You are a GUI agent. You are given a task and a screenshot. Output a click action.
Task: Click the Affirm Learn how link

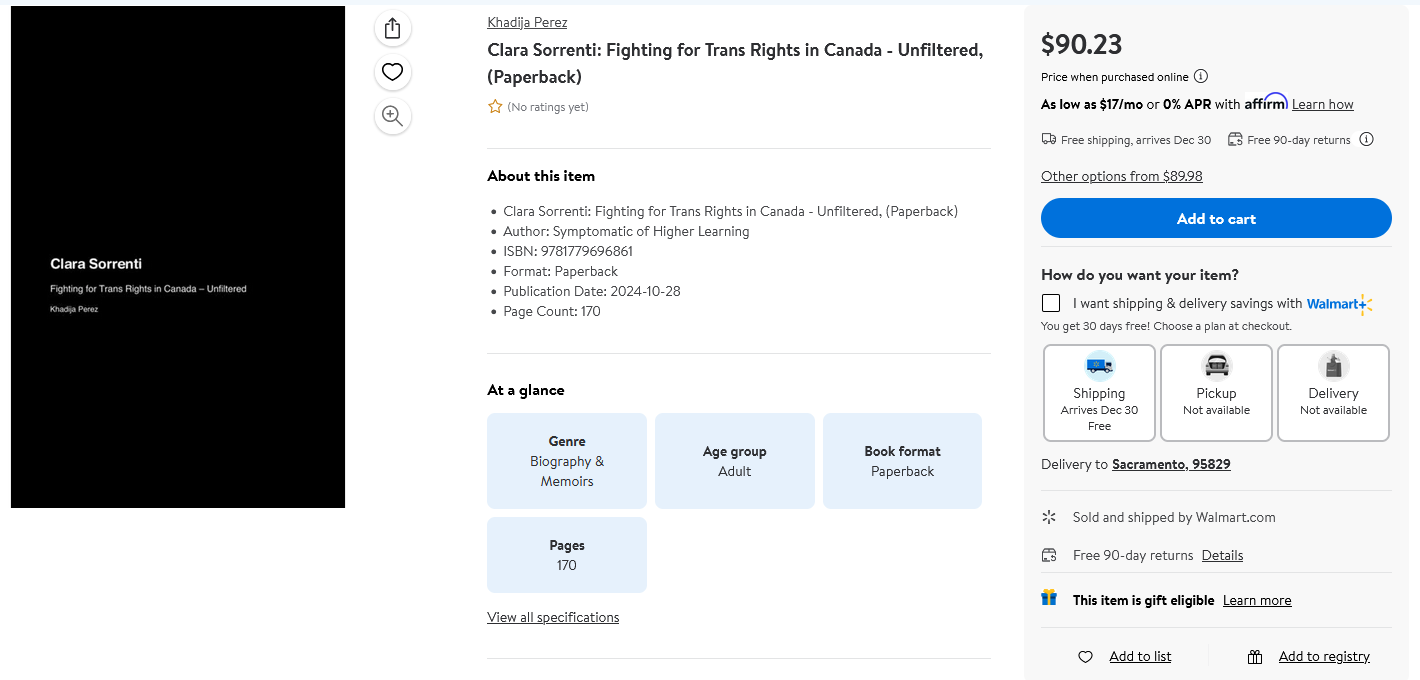[x=1322, y=104]
